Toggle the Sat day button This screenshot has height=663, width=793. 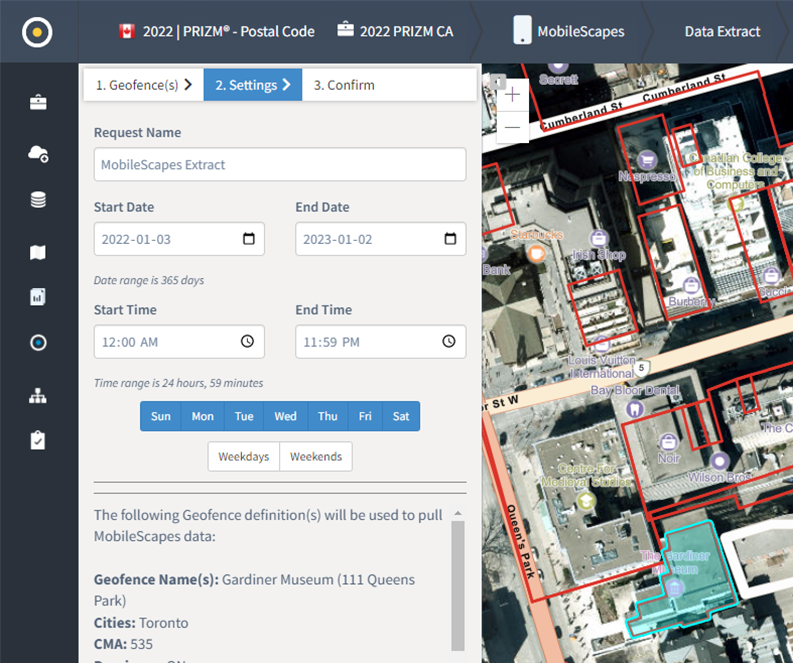400,416
